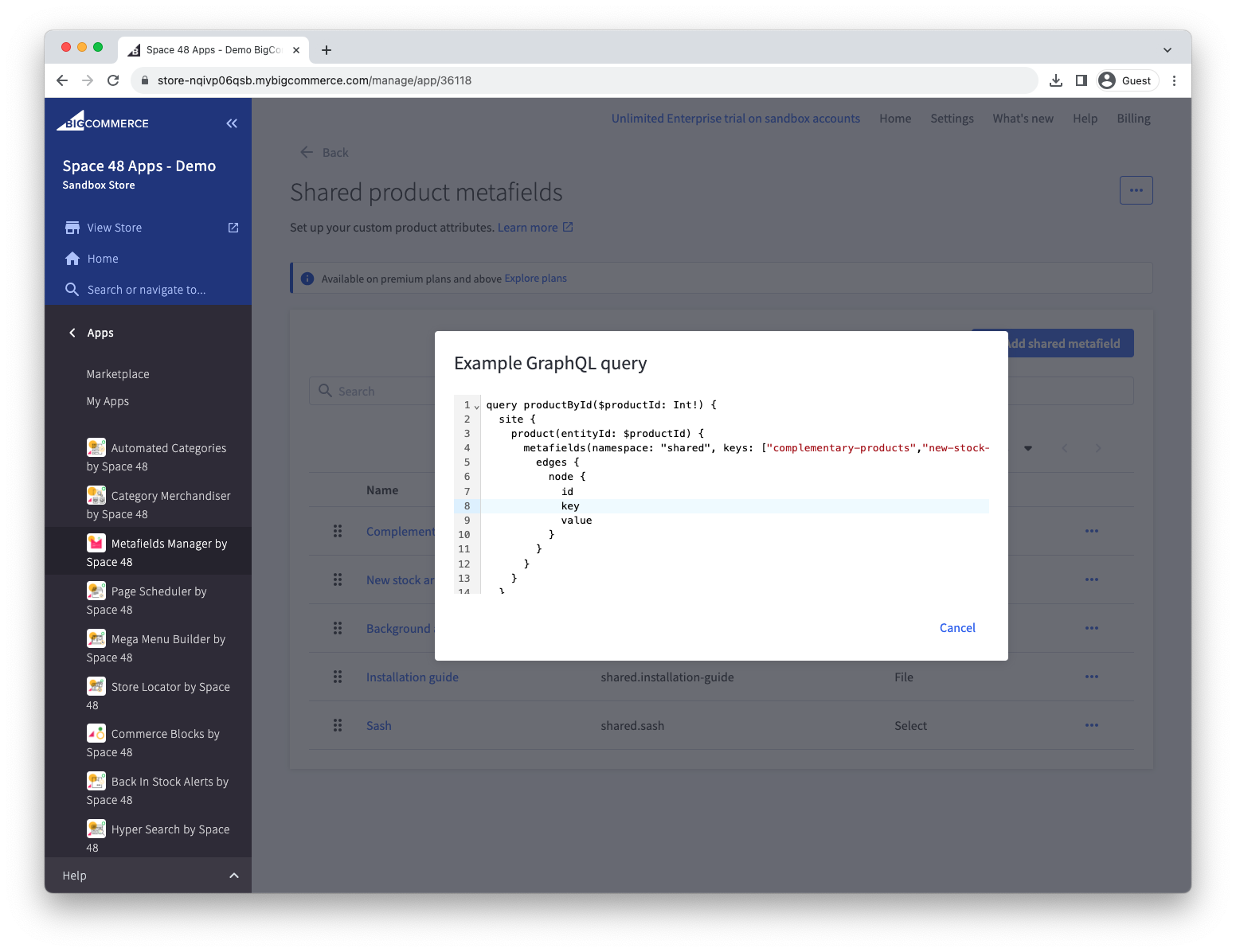Open the Sash metafield link
Screen dimensions: 1236x952
tap(379, 725)
